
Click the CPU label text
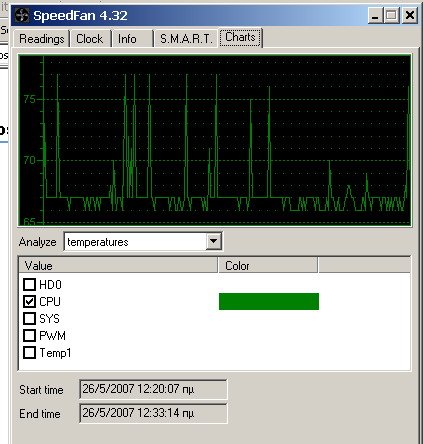[x=50, y=302]
